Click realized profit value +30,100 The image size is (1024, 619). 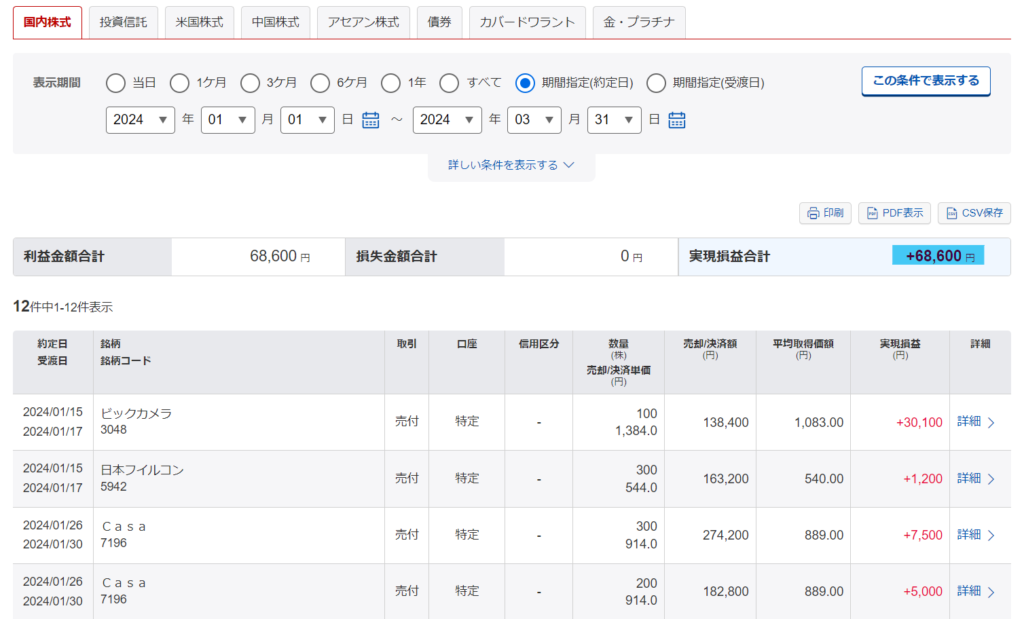click(x=920, y=423)
